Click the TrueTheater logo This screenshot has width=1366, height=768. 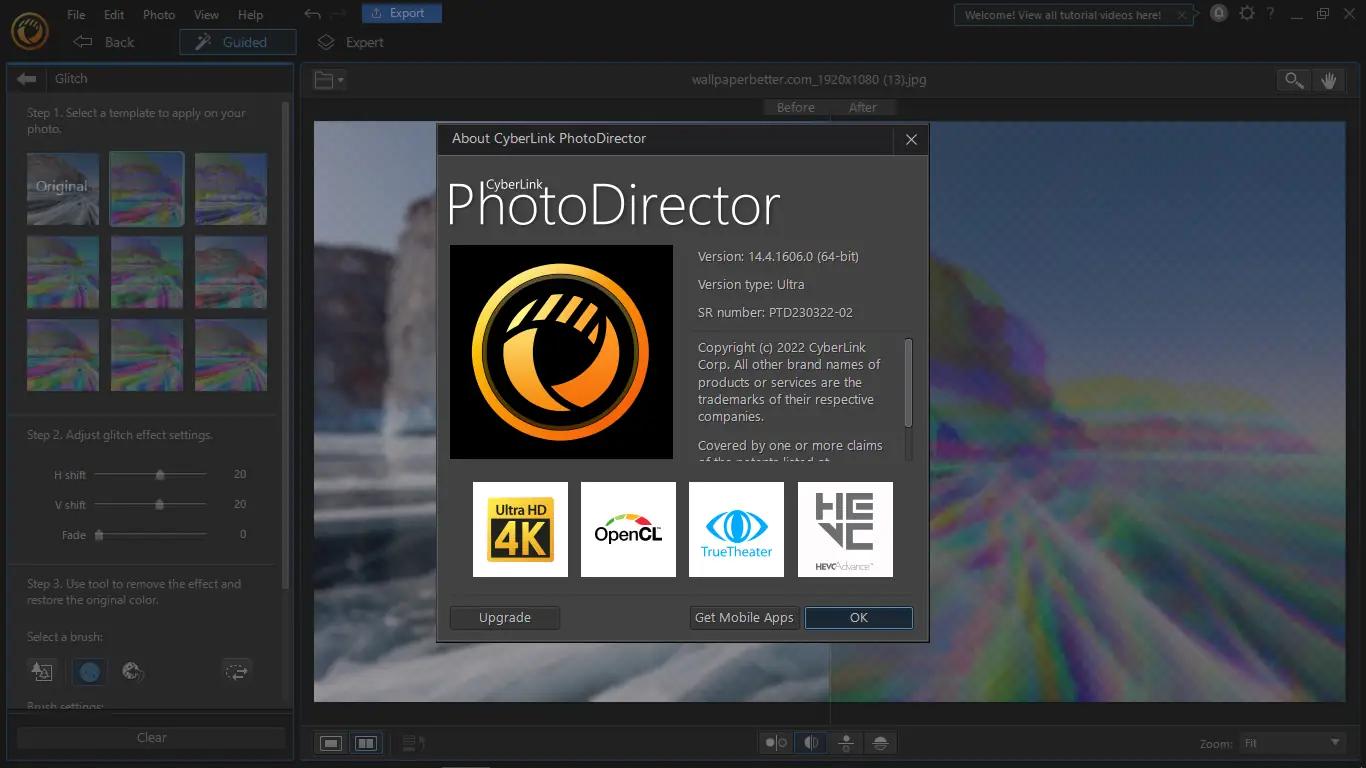[736, 529]
